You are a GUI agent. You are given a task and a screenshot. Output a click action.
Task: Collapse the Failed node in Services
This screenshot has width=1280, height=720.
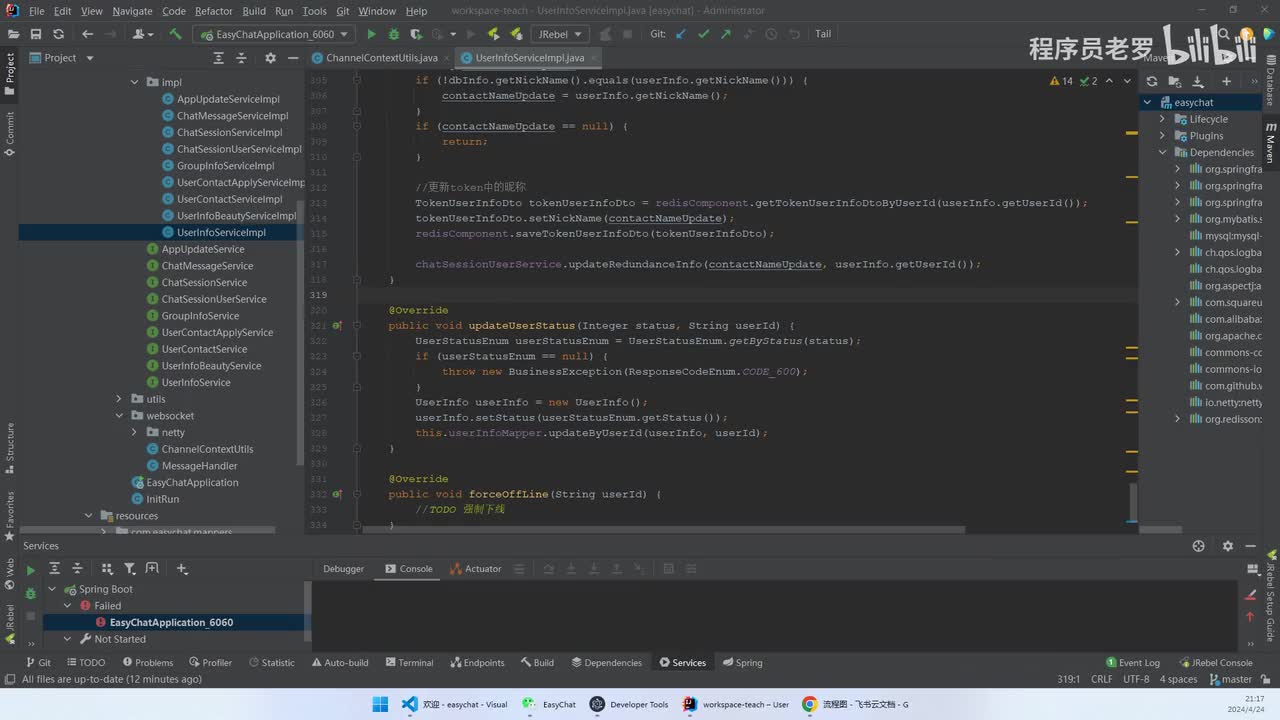click(x=68, y=606)
